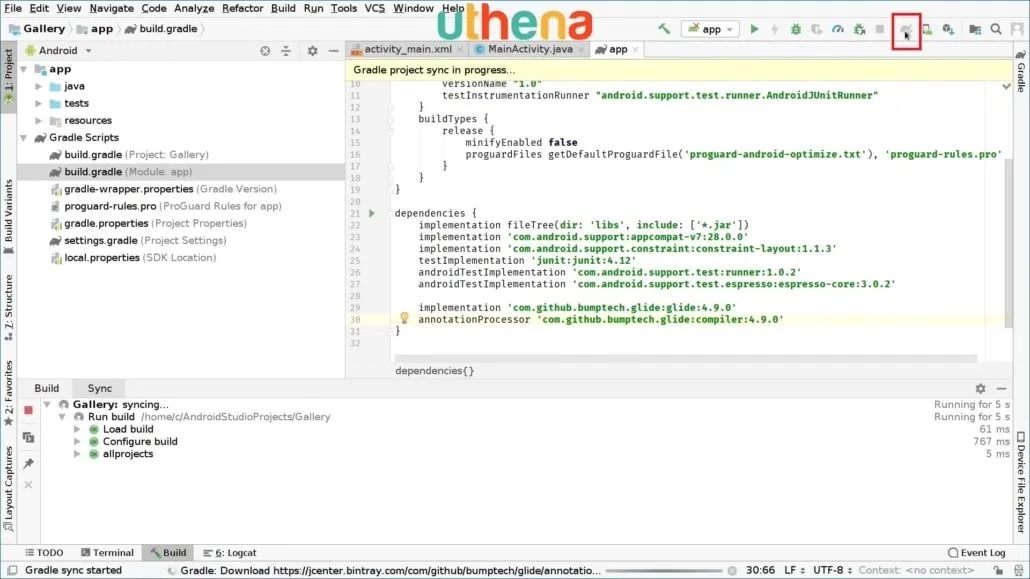Open Project panel settings gear
Image resolution: width=1030 pixels, height=579 pixels.
(x=313, y=51)
